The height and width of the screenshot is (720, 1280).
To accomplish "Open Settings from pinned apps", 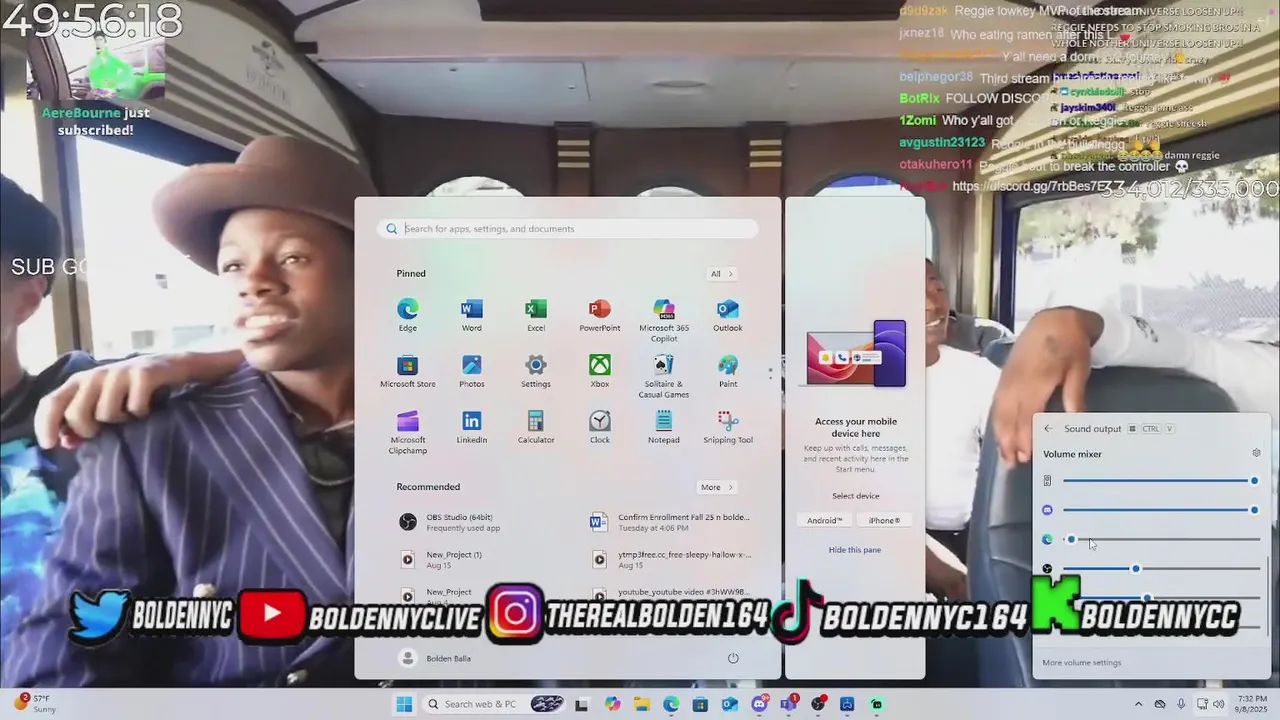I will 535,371.
